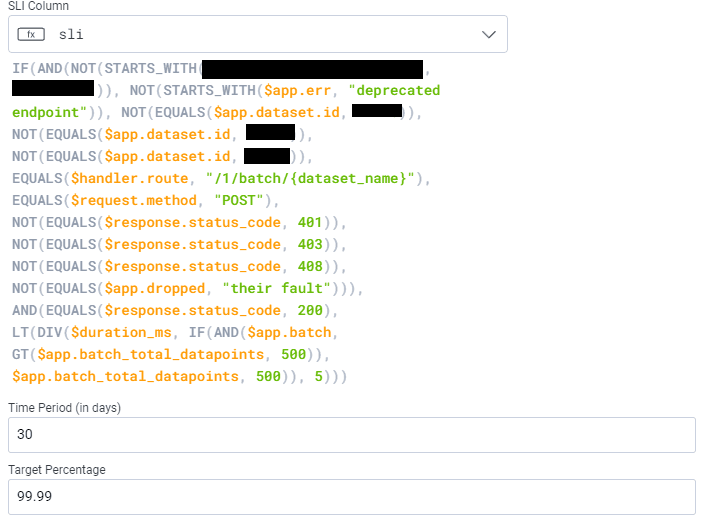The width and height of the screenshot is (711, 527).
Task: Click the $duration_ms variable
Action: click(x=119, y=332)
